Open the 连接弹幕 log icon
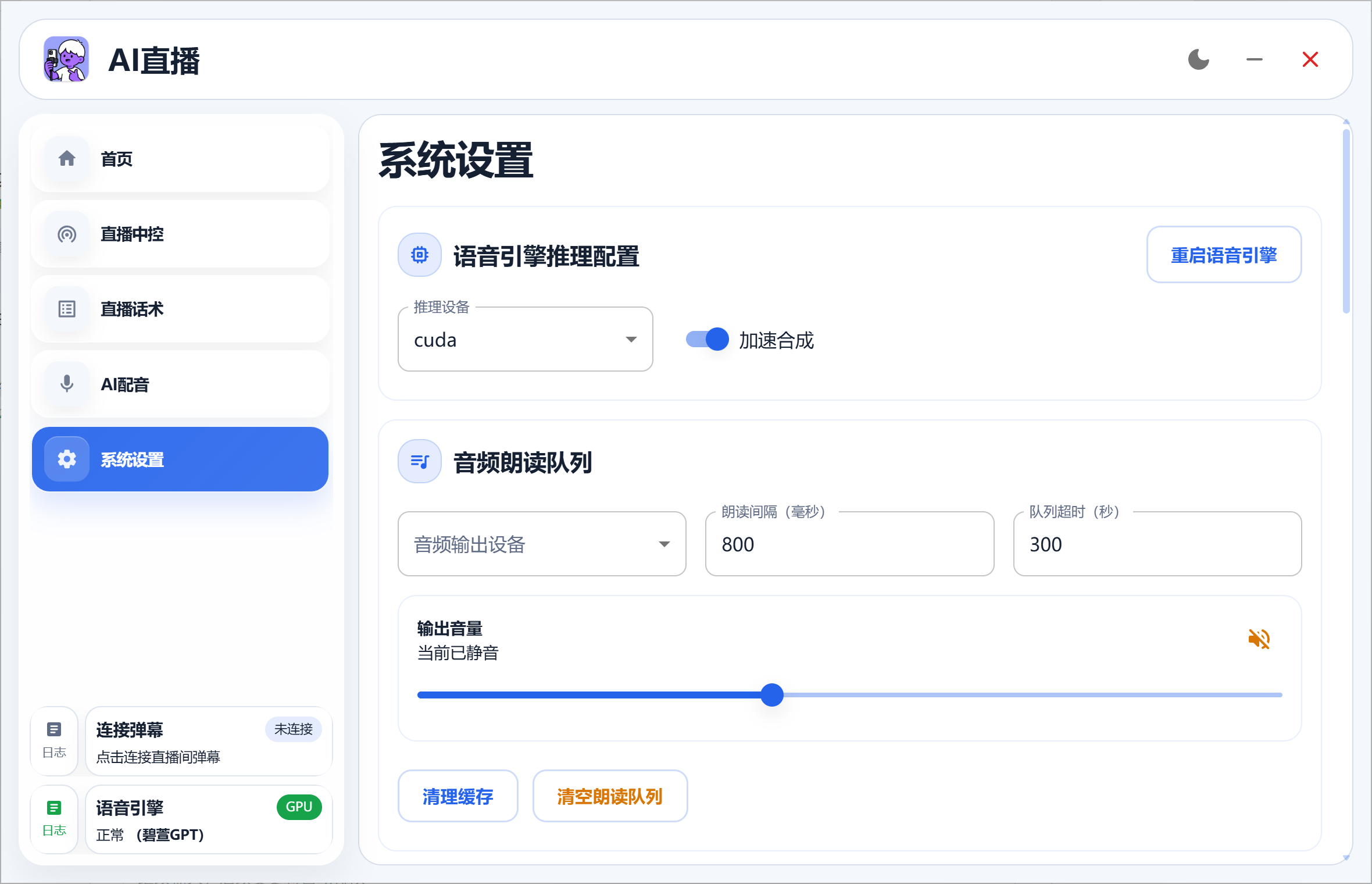The image size is (1372, 884). [x=54, y=729]
